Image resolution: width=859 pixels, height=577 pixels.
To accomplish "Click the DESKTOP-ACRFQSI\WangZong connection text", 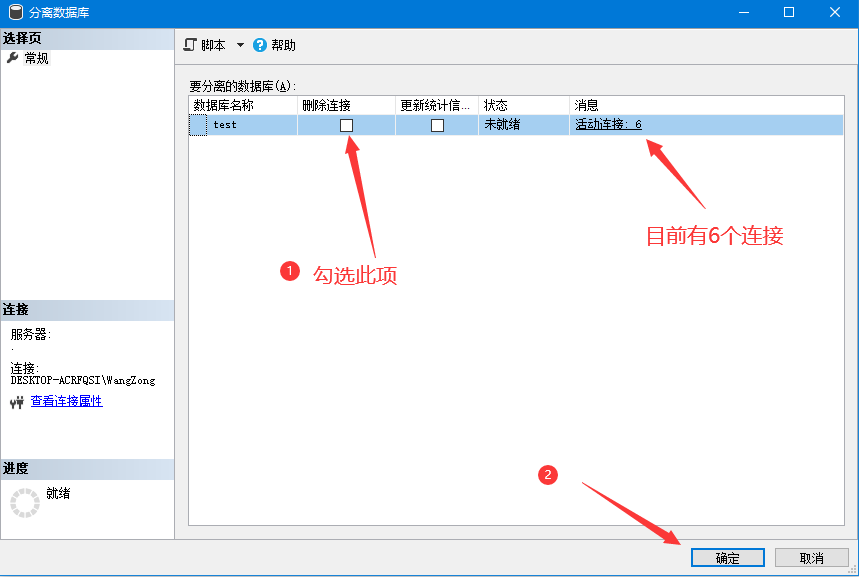I will [x=83, y=380].
